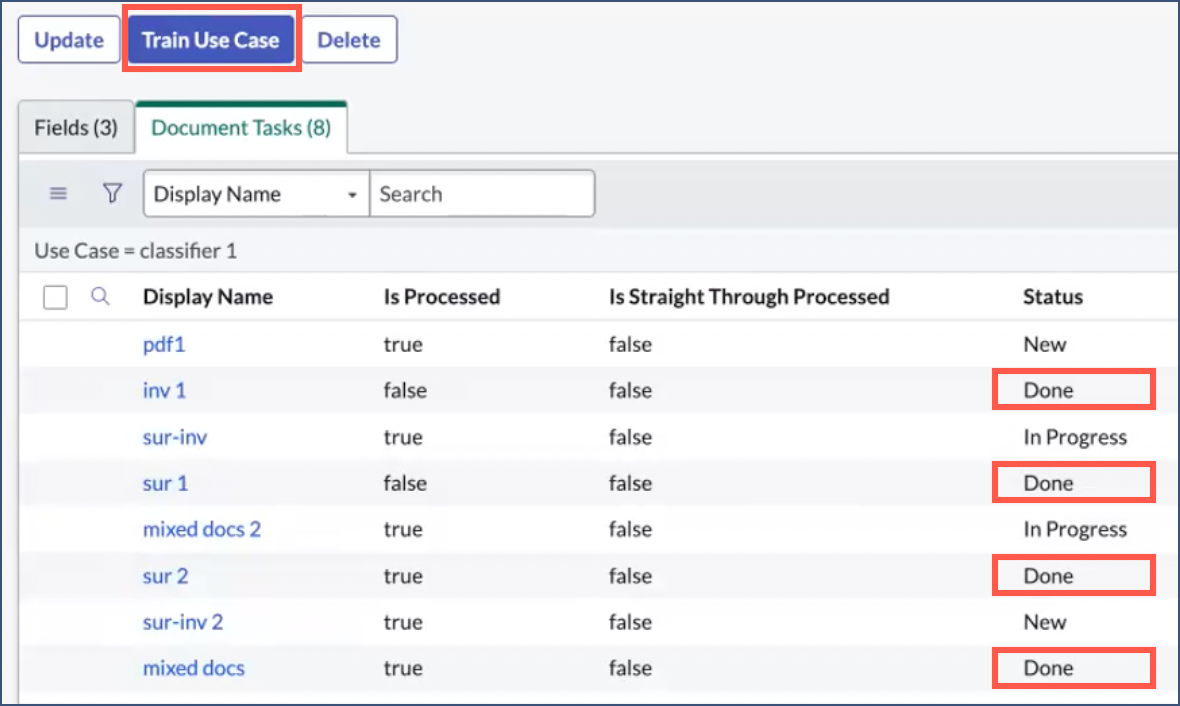The height and width of the screenshot is (706, 1180).
Task: Click the New status of pdf1
Action: click(x=1045, y=345)
